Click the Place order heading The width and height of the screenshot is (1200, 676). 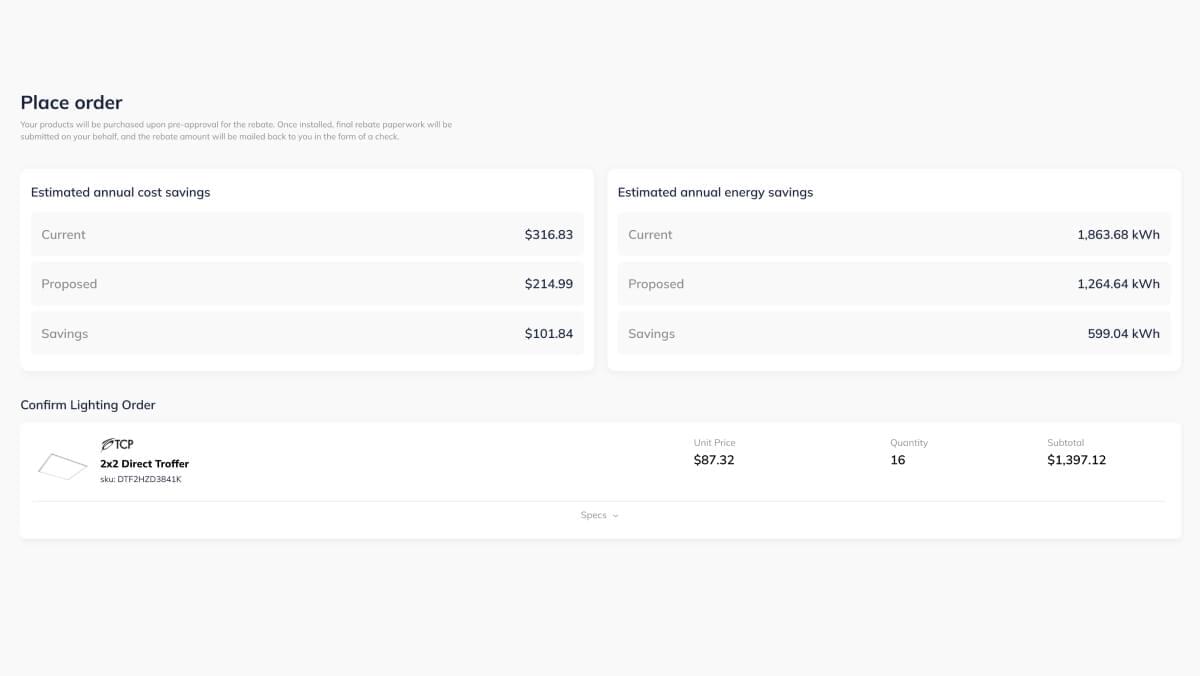pyautogui.click(x=72, y=102)
